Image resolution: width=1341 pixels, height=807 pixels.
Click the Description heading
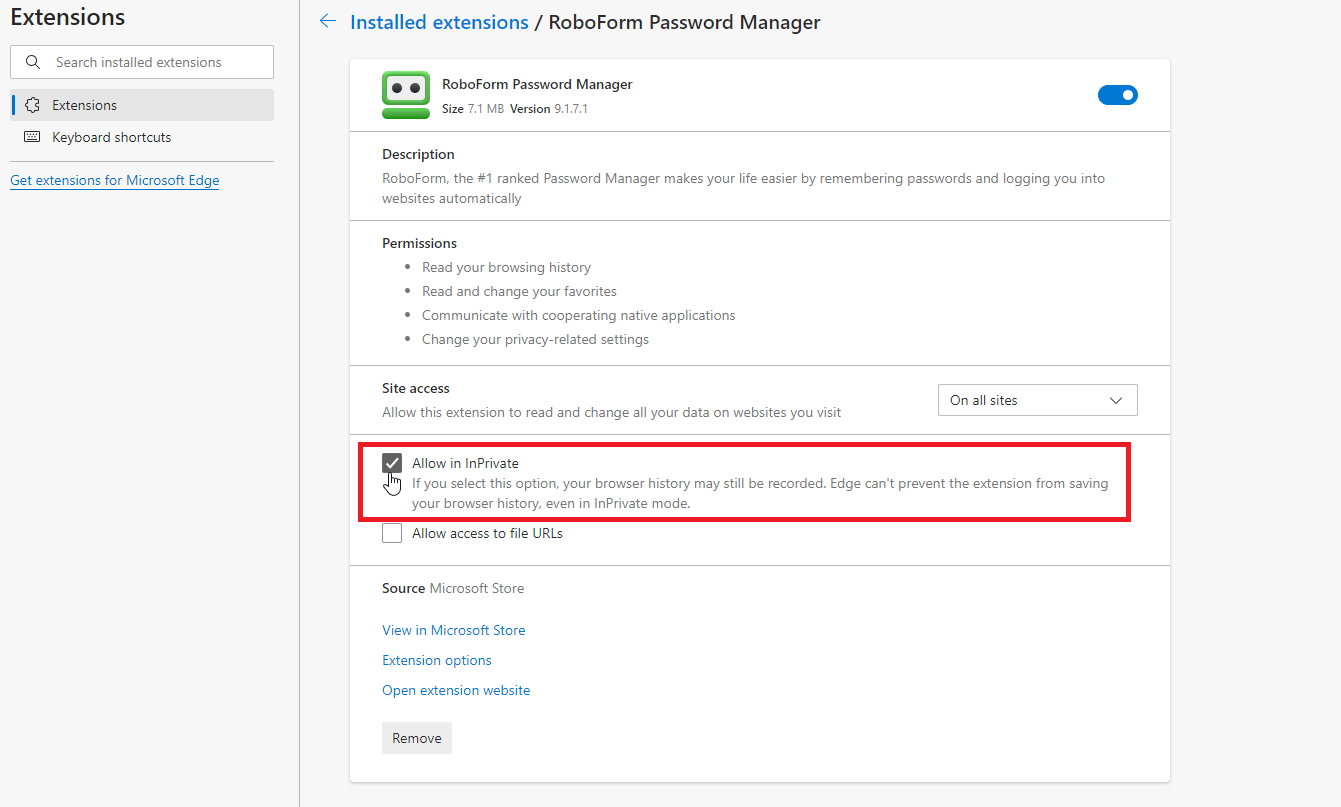click(418, 154)
